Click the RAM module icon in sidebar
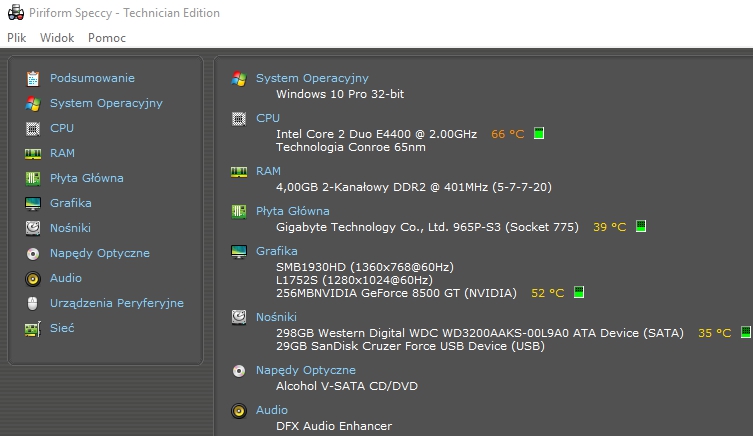 [33, 154]
